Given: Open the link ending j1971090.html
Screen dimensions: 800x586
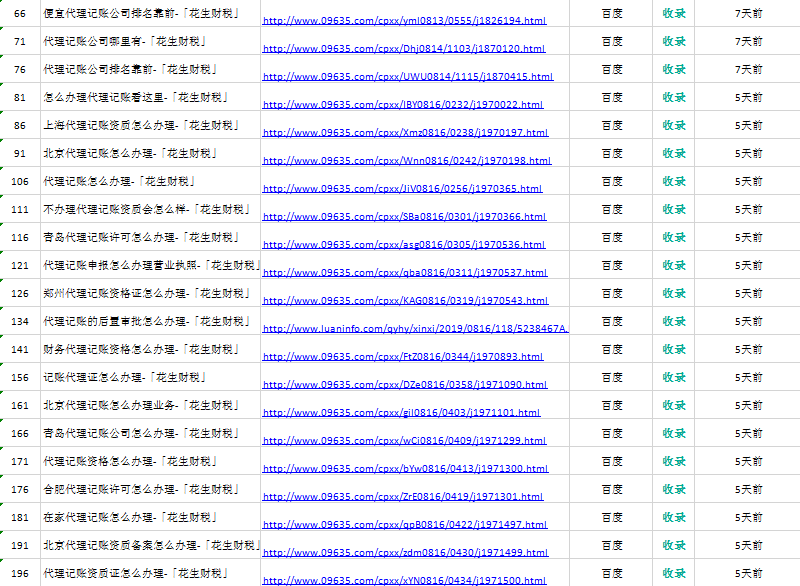Looking at the screenshot, I should [405, 386].
